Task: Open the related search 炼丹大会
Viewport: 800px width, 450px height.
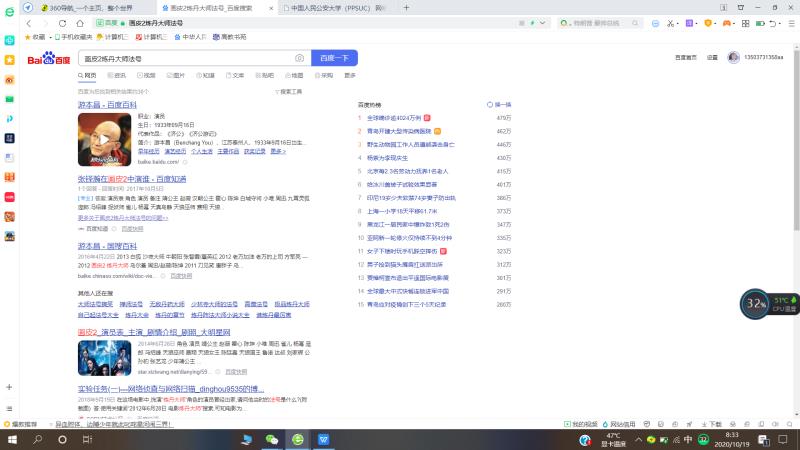Action: [x=137, y=315]
